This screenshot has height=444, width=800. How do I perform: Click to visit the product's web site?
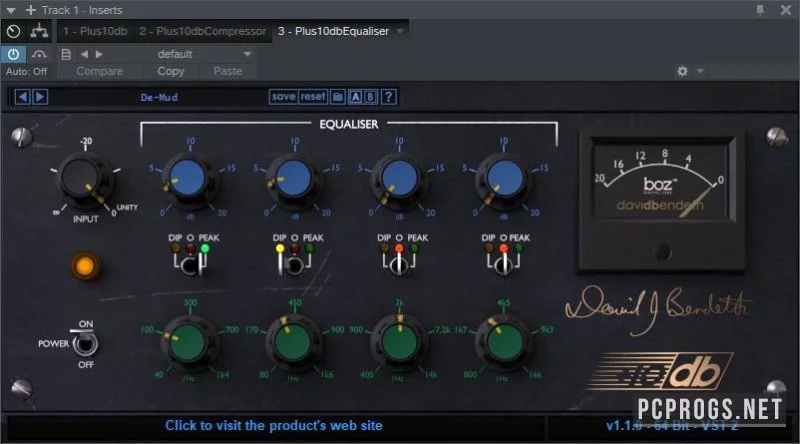(273, 426)
